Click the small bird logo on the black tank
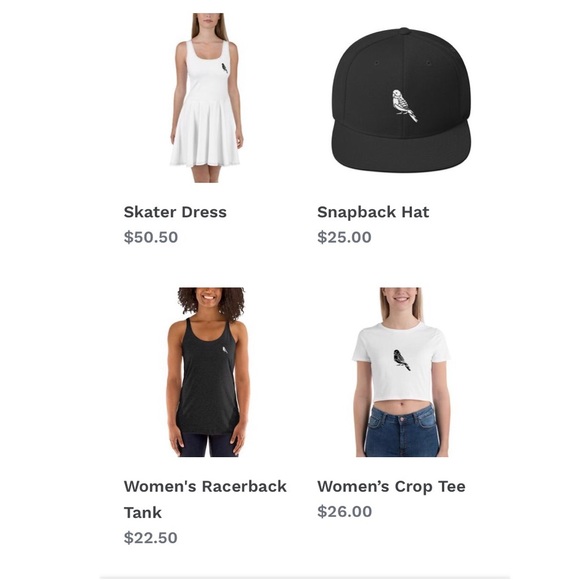 [x=225, y=350]
